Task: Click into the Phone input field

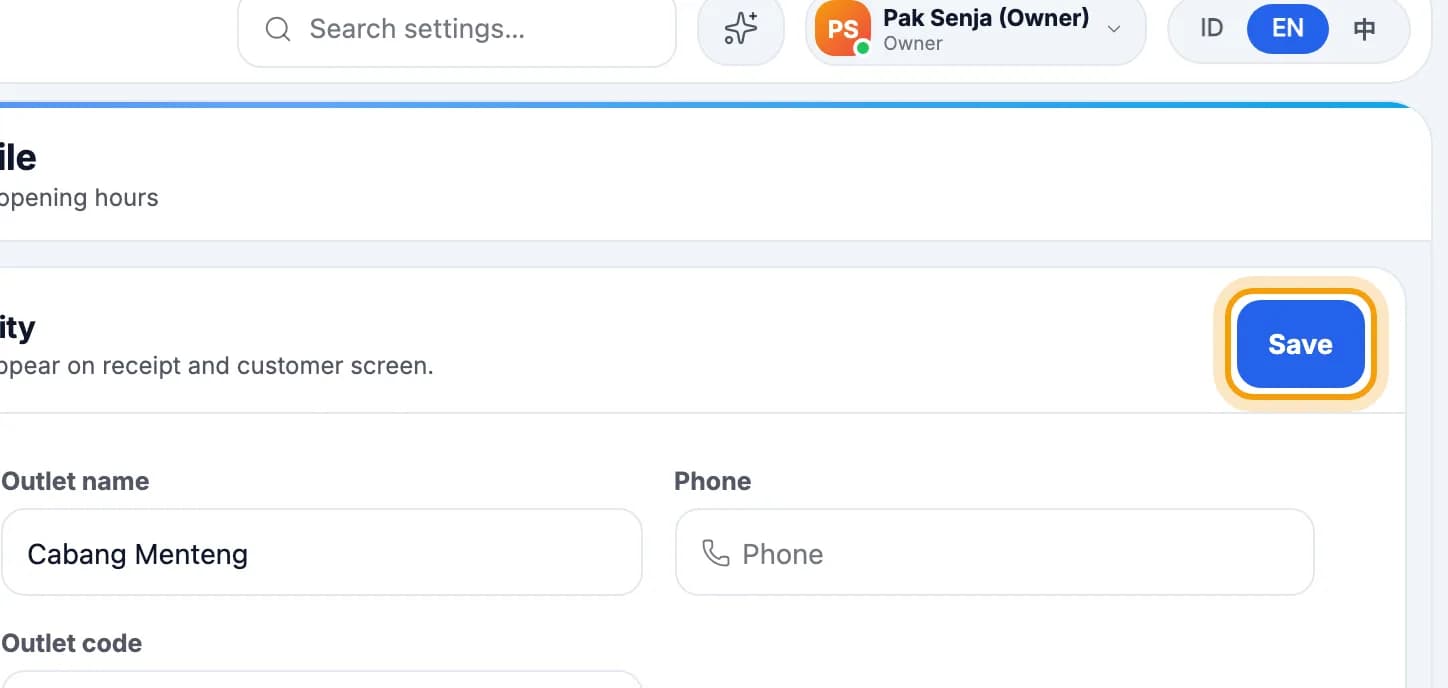Action: coord(995,553)
